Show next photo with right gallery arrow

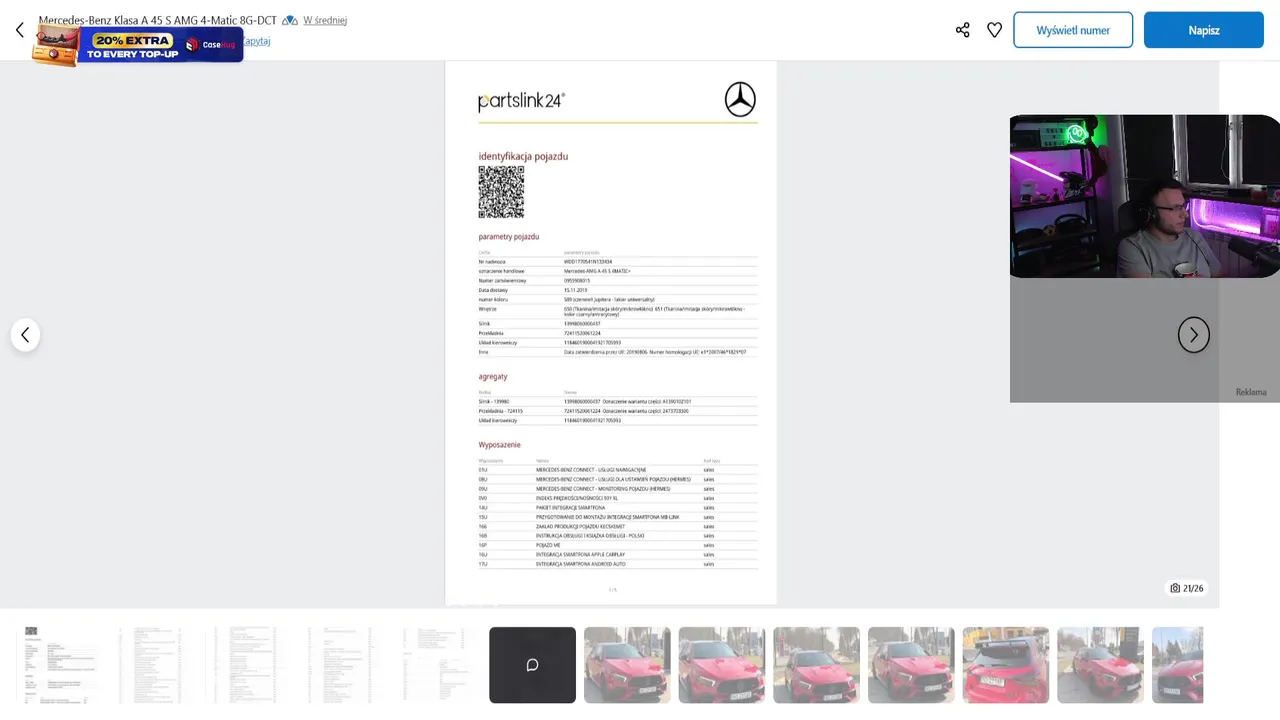point(1193,335)
